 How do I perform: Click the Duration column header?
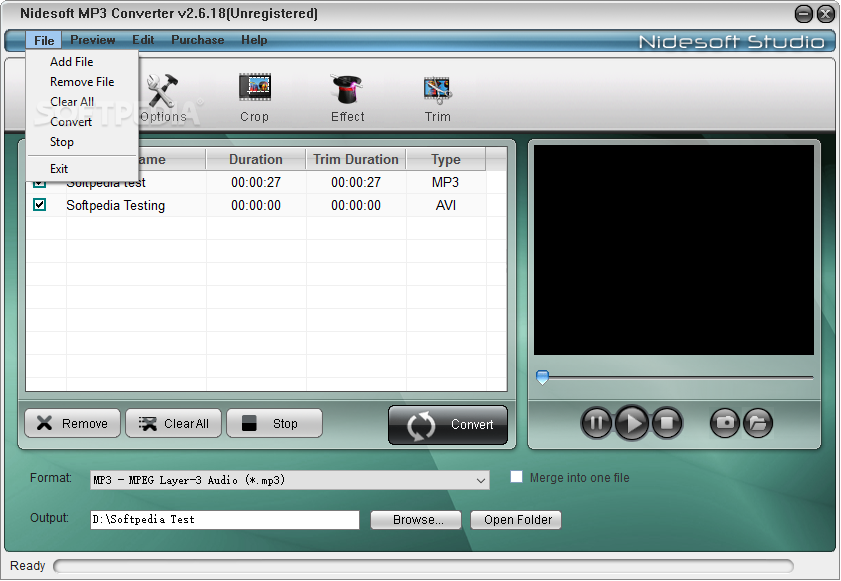click(256, 159)
